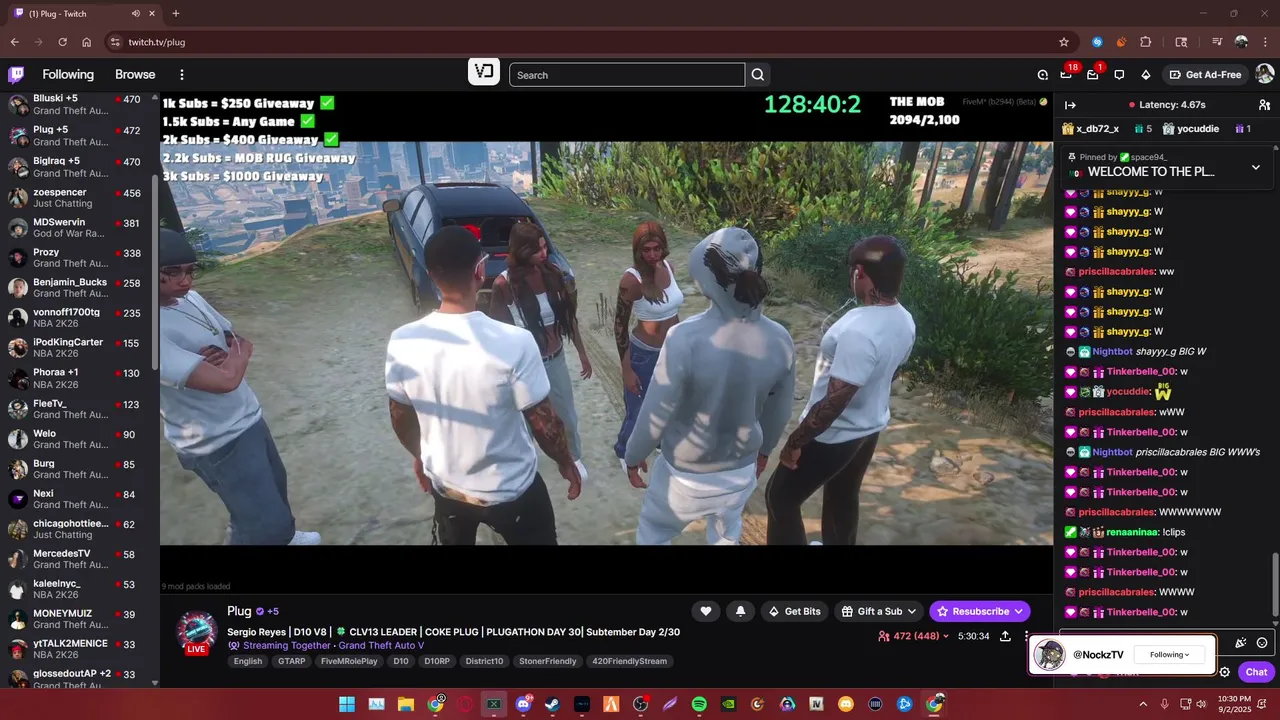The height and width of the screenshot is (720, 1280).
Task: Toggle the notification bell for Plug
Action: point(741,611)
